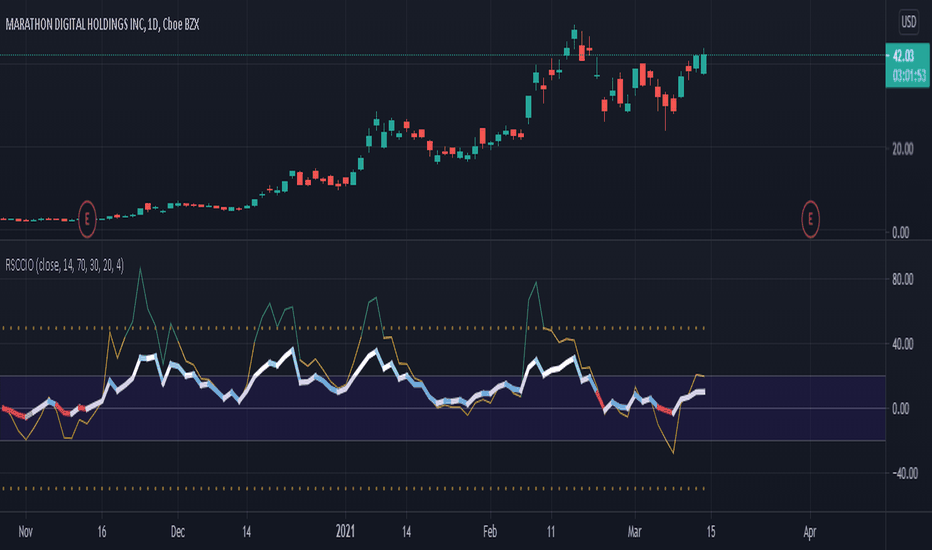
Task: Click the Mar date label on time axis
Action: coord(634,532)
